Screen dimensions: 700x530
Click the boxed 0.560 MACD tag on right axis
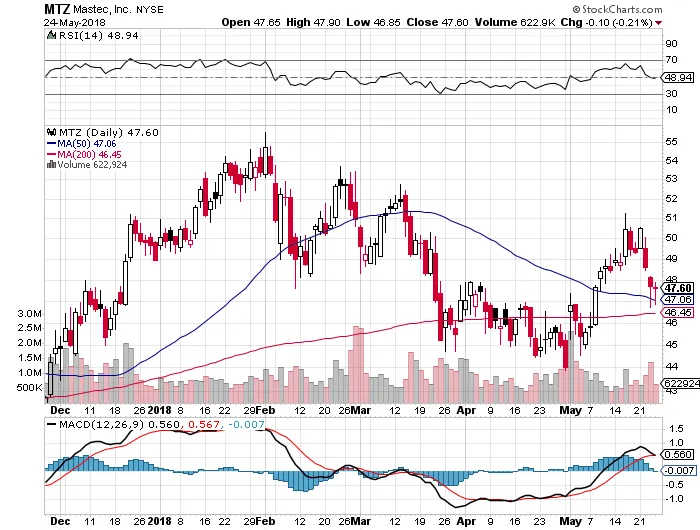(x=679, y=455)
